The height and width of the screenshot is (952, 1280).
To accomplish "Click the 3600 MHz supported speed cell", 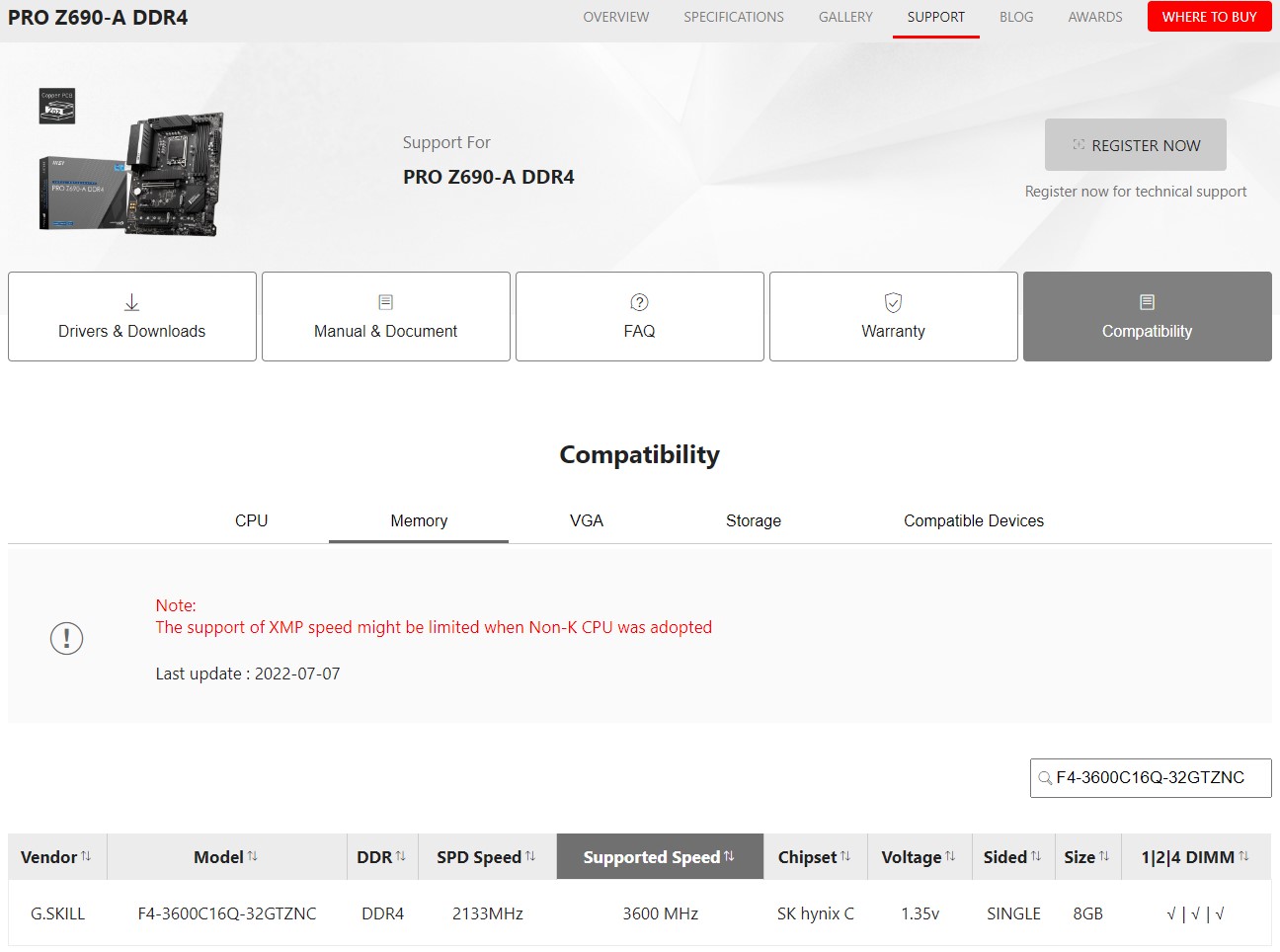I will click(x=660, y=913).
